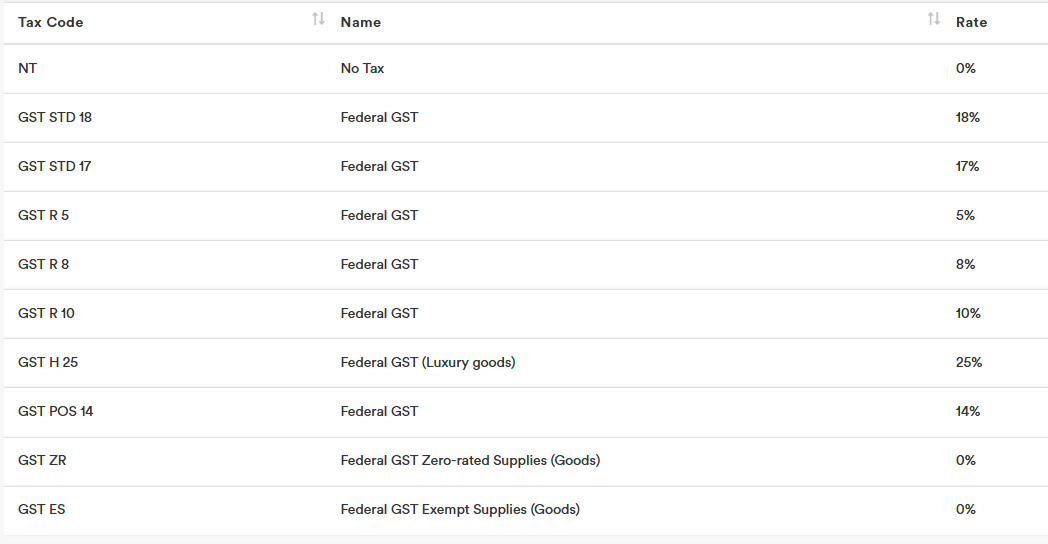Click 'Federal GST Zero-rated Supplies (Goods)' name
The width and height of the screenshot is (1048, 544).
click(x=470, y=461)
